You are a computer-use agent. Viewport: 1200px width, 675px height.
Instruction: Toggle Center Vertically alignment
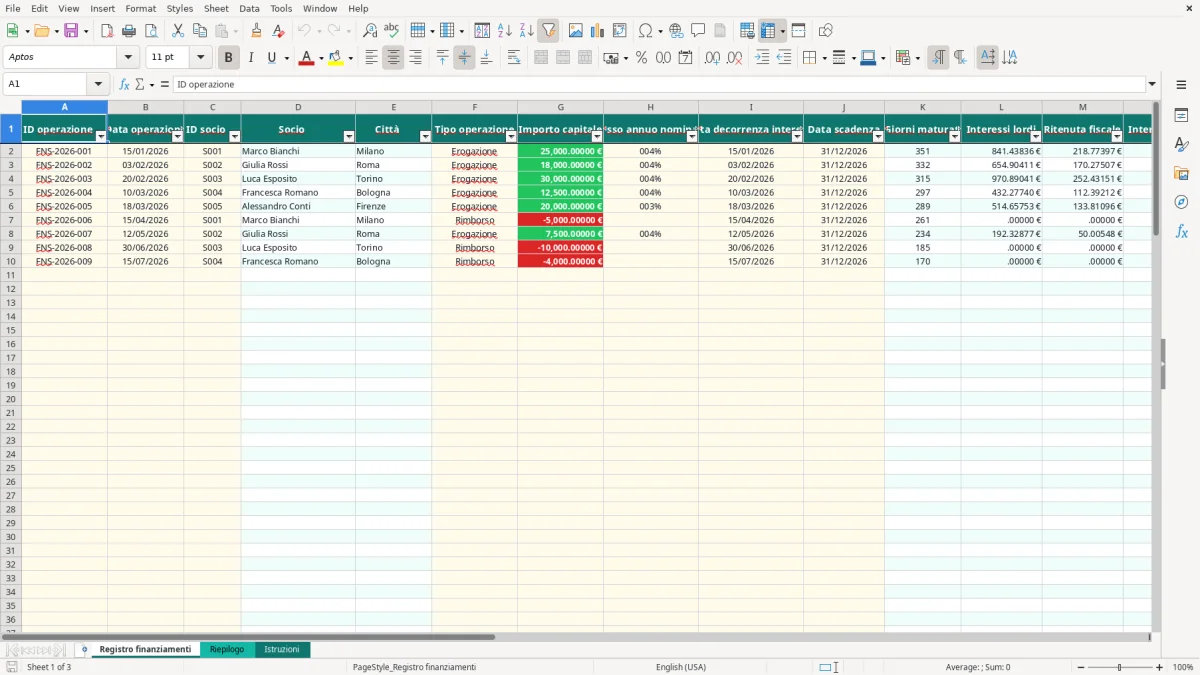click(x=464, y=58)
